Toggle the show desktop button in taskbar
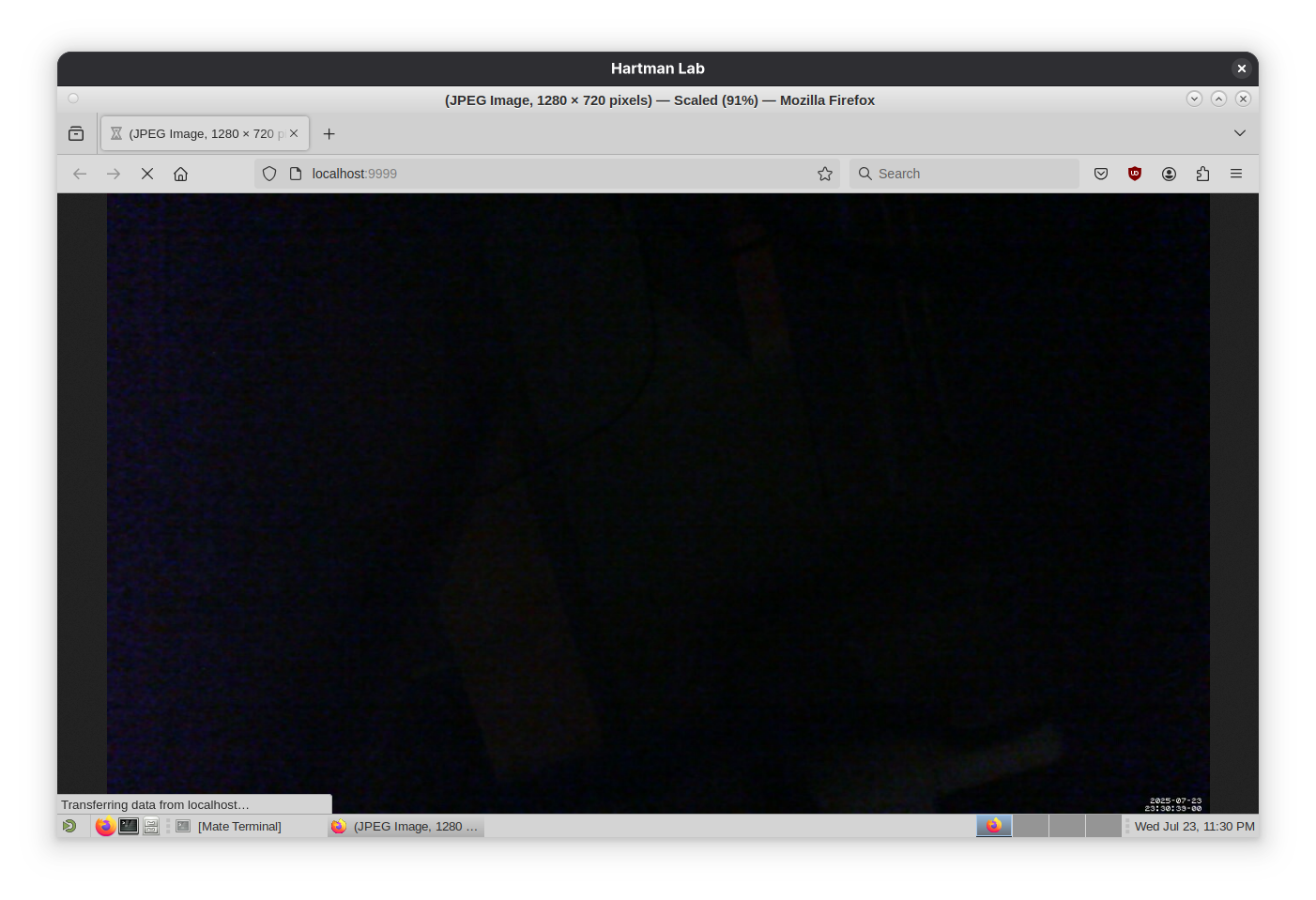1316x900 pixels. [x=70, y=826]
